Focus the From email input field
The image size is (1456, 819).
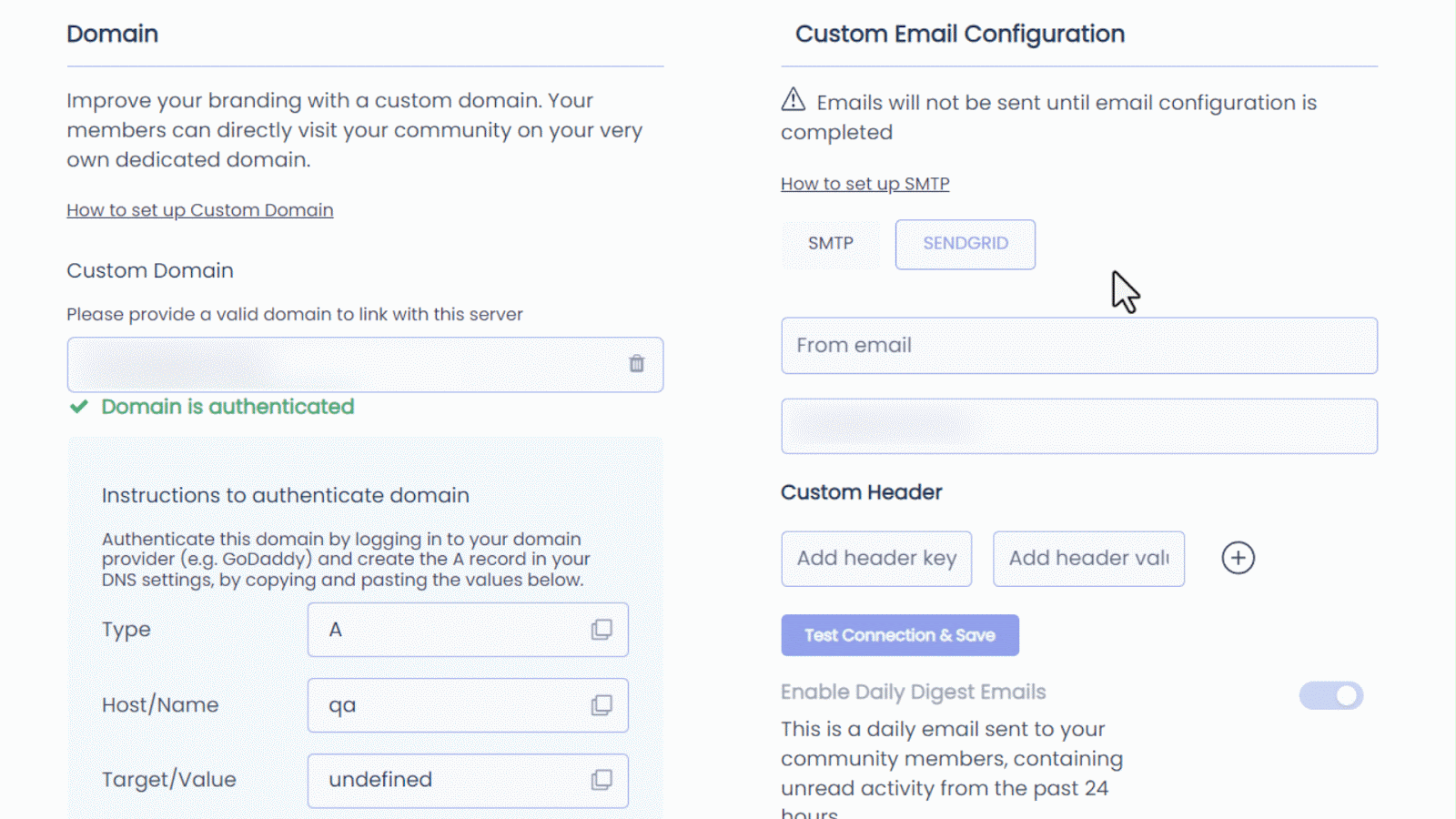(x=1079, y=346)
